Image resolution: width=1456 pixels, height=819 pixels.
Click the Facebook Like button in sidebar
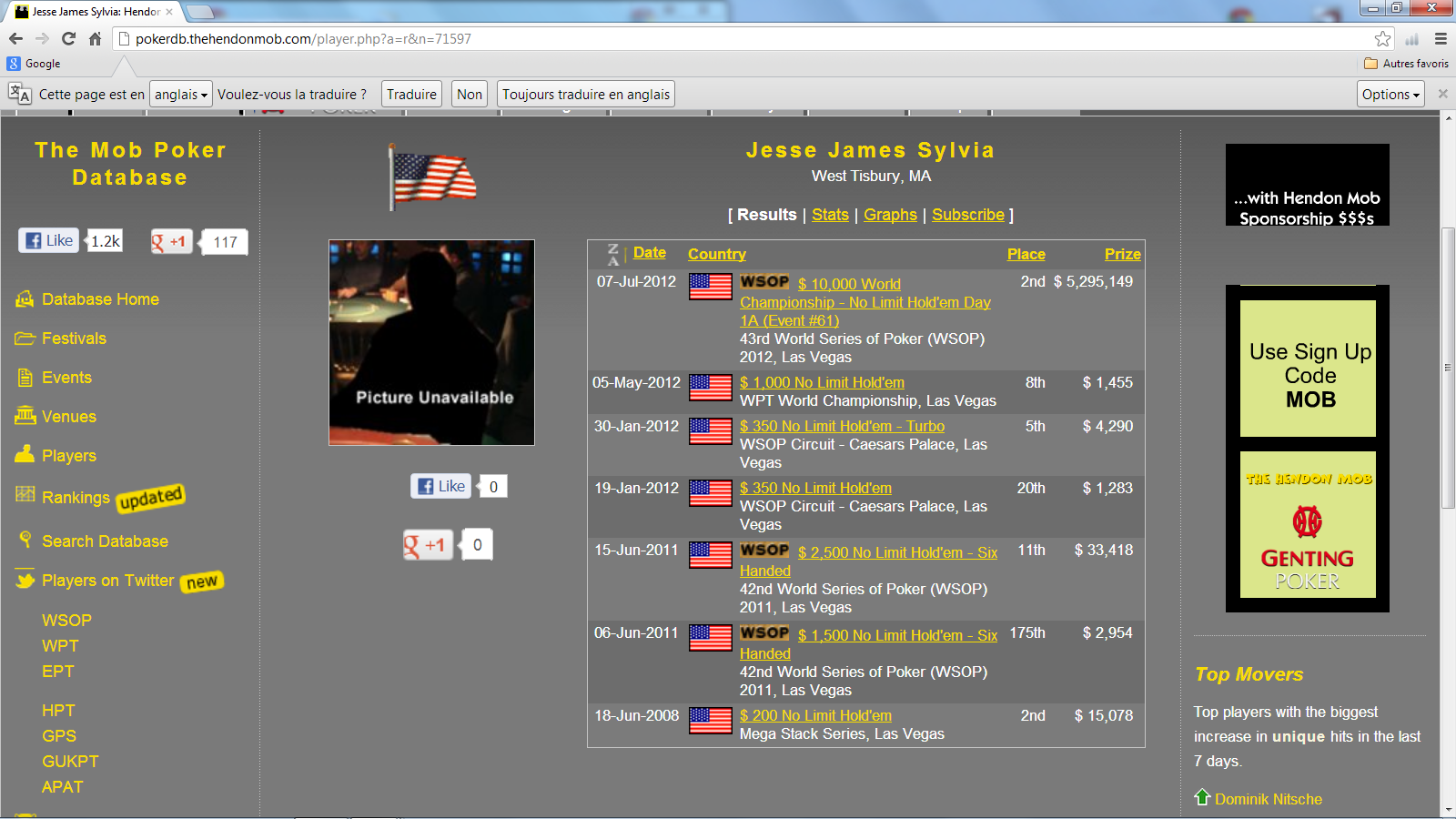point(48,240)
